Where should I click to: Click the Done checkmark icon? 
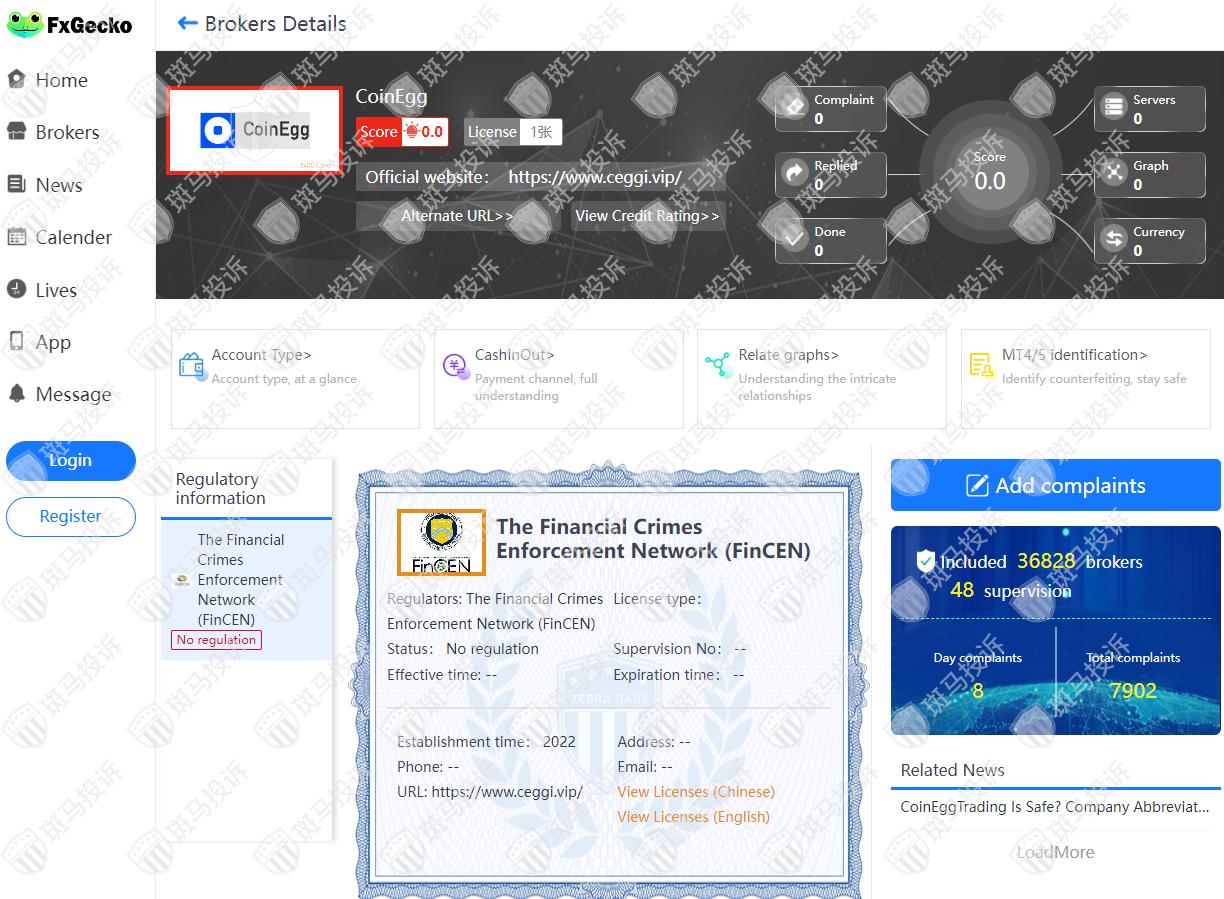(x=794, y=240)
